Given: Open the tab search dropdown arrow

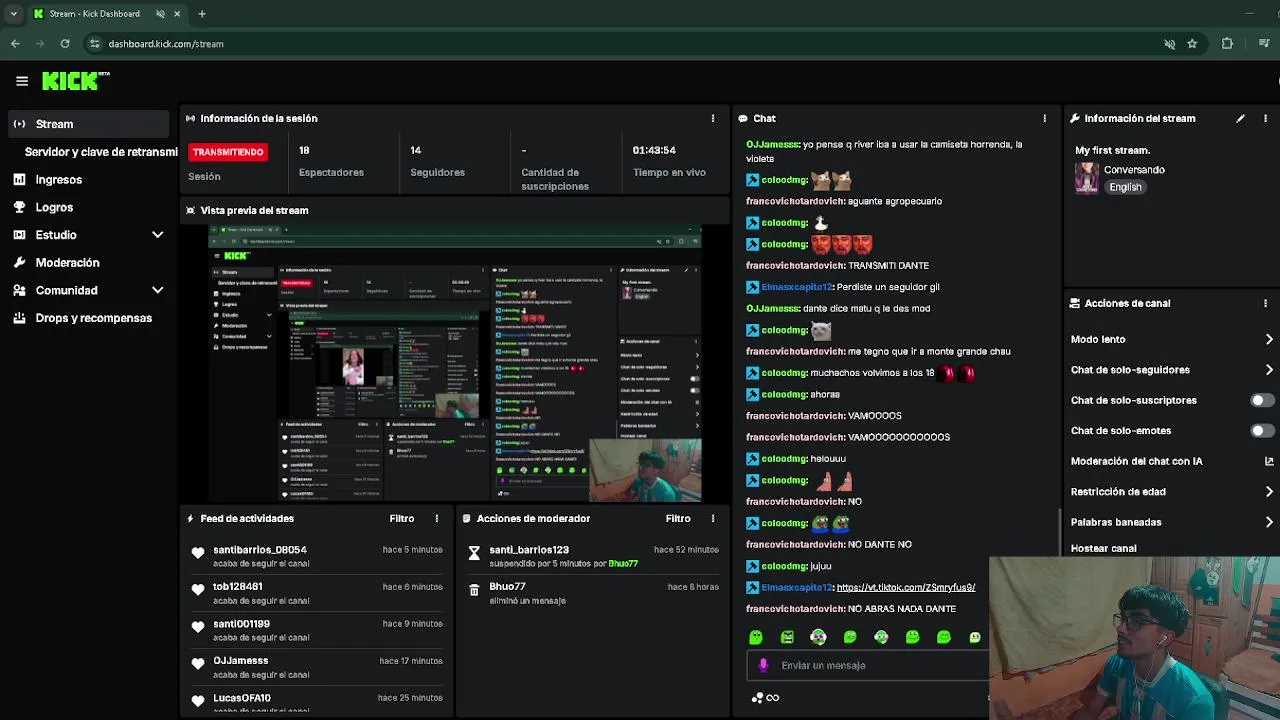Looking at the screenshot, I should point(13,14).
